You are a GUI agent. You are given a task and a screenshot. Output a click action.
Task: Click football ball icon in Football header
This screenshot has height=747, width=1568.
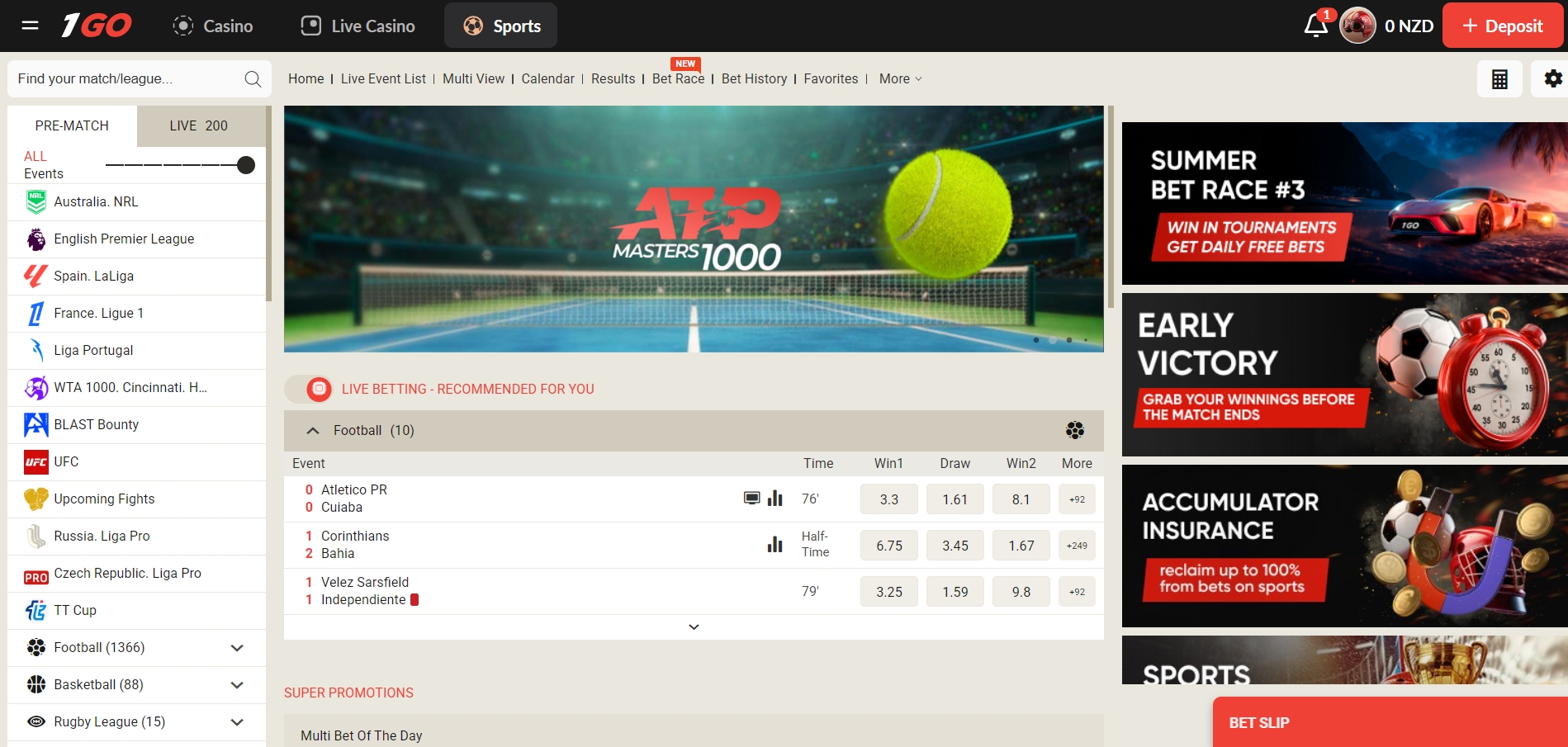click(1075, 430)
